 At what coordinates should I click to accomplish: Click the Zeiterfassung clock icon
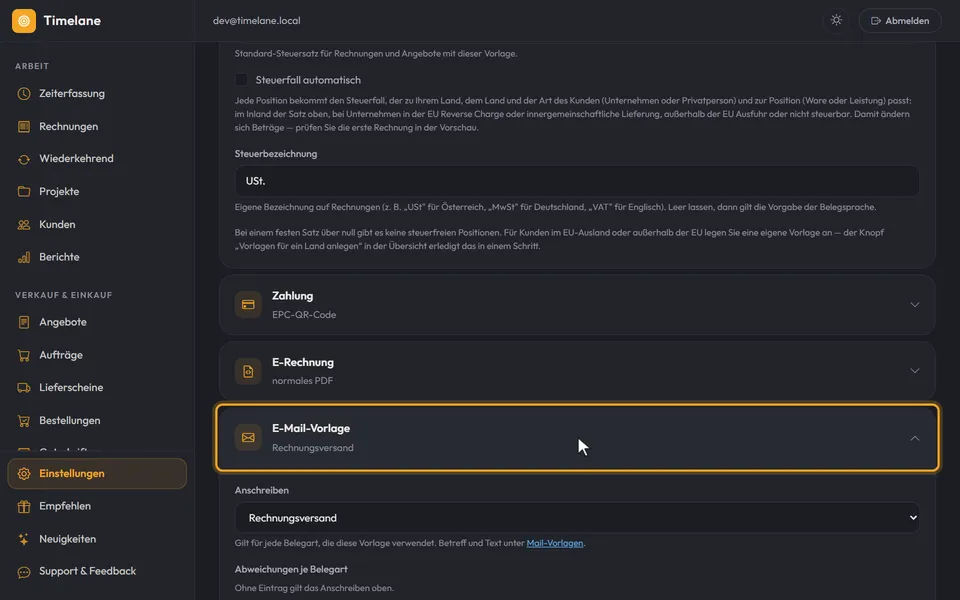(x=24, y=94)
